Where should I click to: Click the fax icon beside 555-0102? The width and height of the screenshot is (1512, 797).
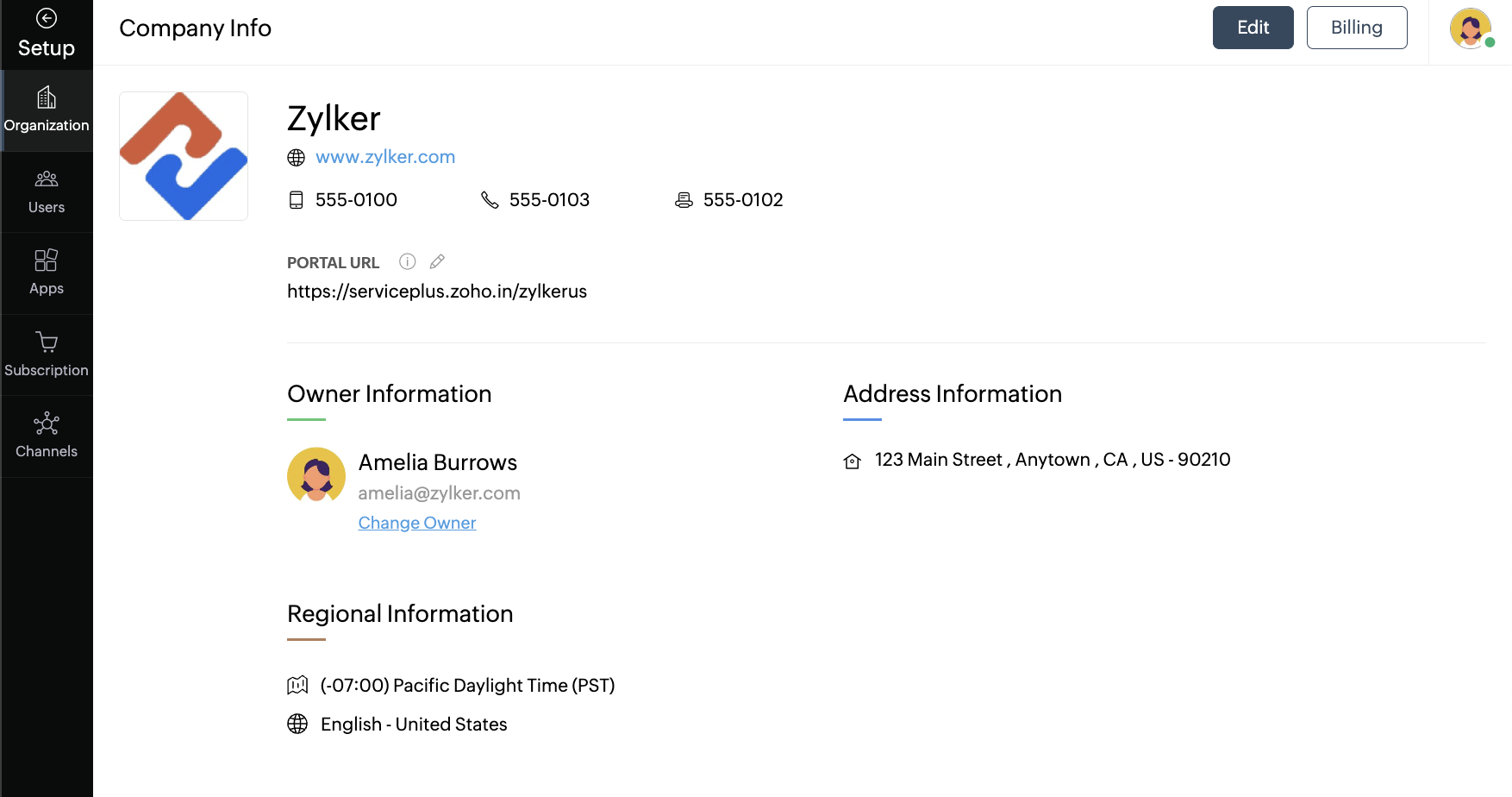[x=684, y=200]
